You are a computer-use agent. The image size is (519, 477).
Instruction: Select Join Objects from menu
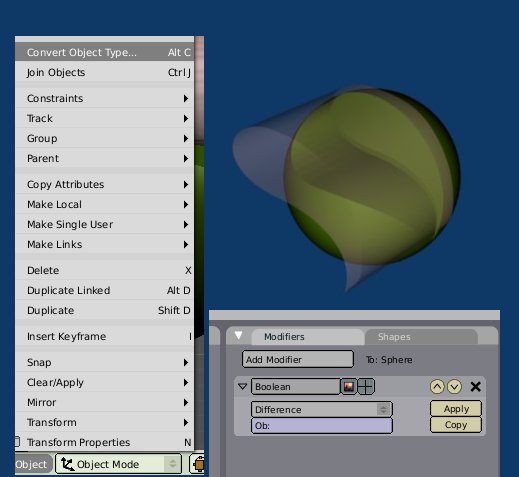click(105, 72)
